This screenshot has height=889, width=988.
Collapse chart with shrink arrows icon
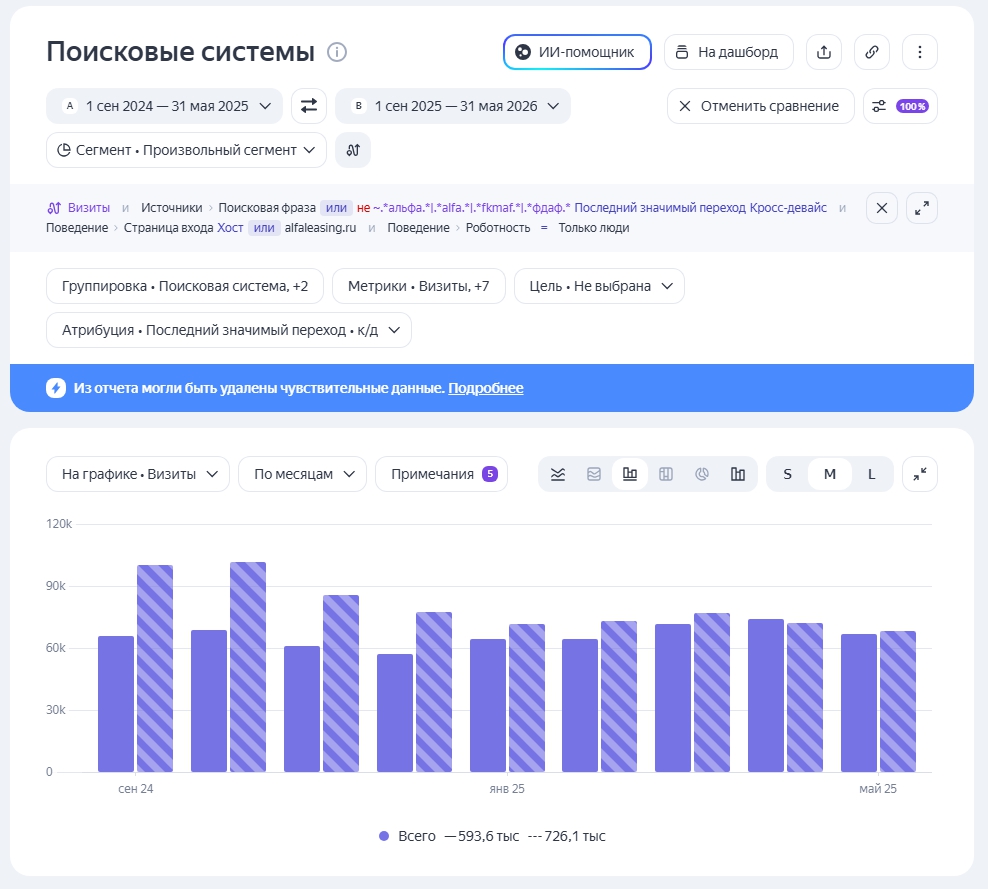point(920,474)
